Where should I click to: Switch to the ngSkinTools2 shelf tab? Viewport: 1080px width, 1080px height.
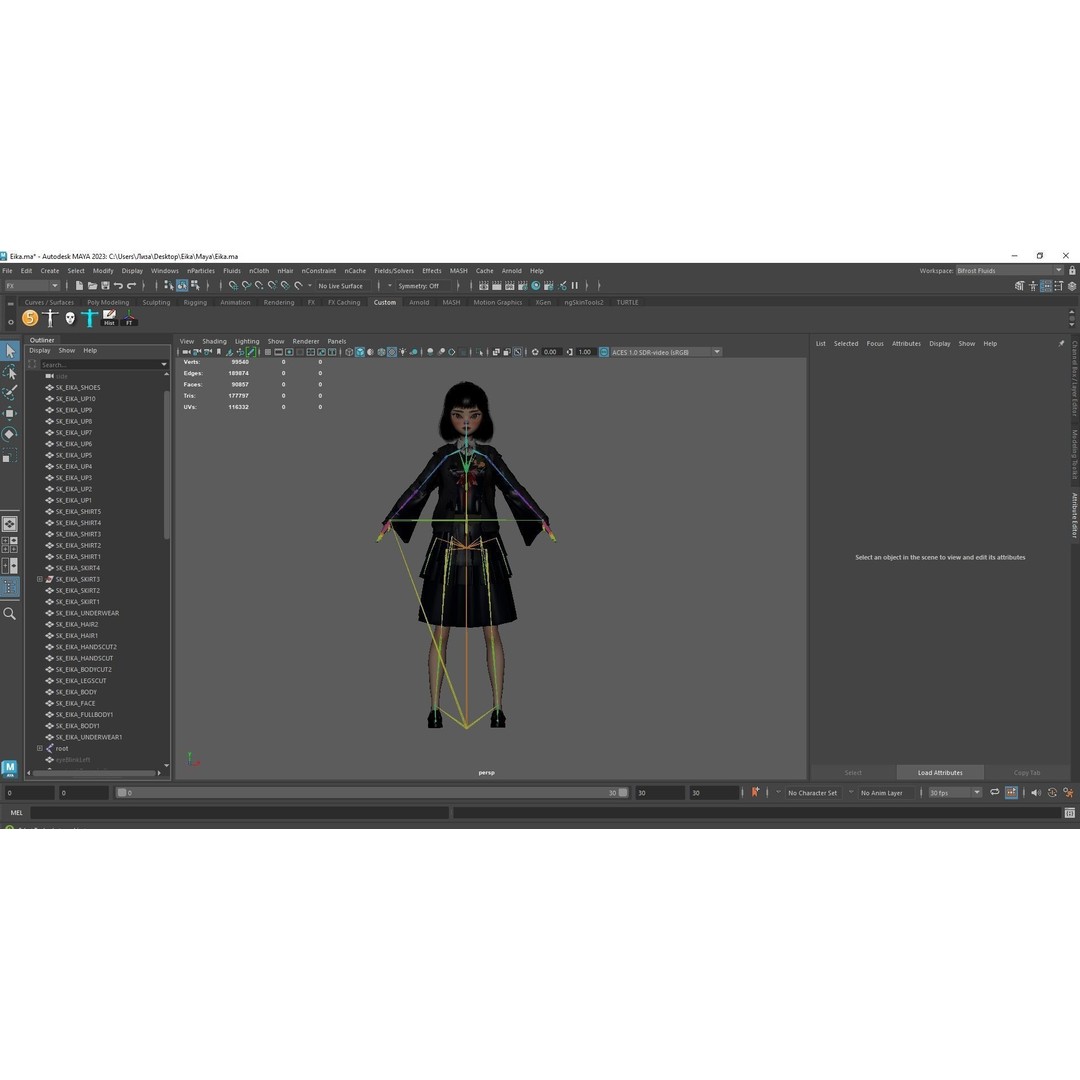coord(583,302)
